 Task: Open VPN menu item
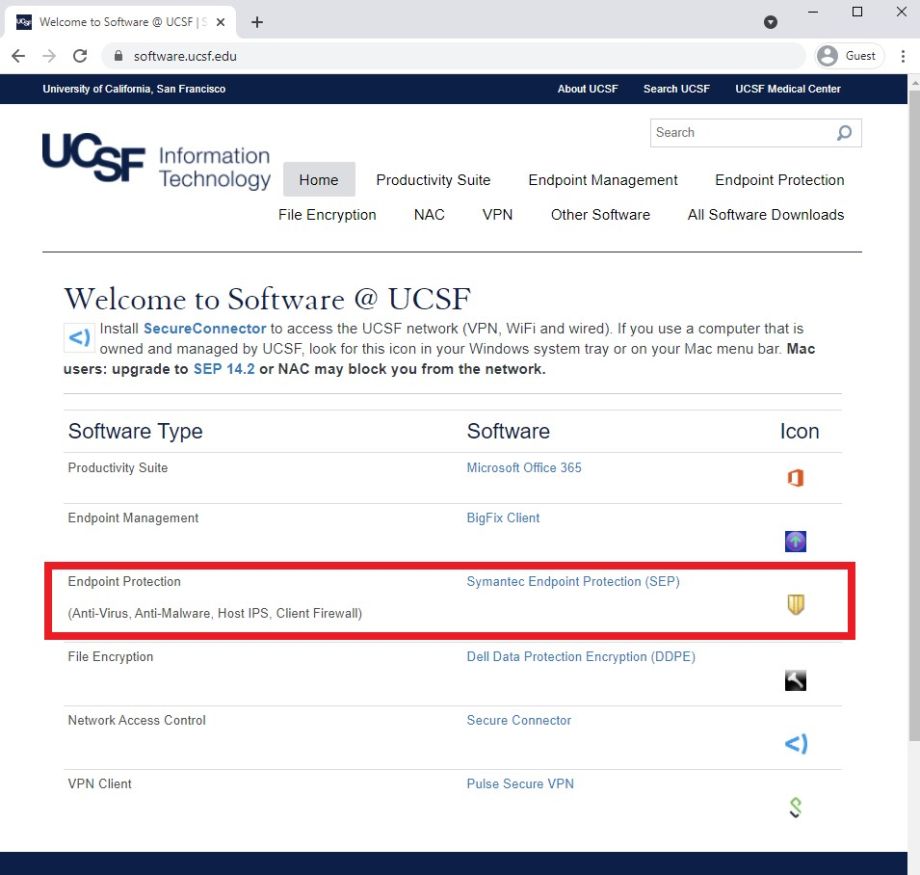(498, 215)
